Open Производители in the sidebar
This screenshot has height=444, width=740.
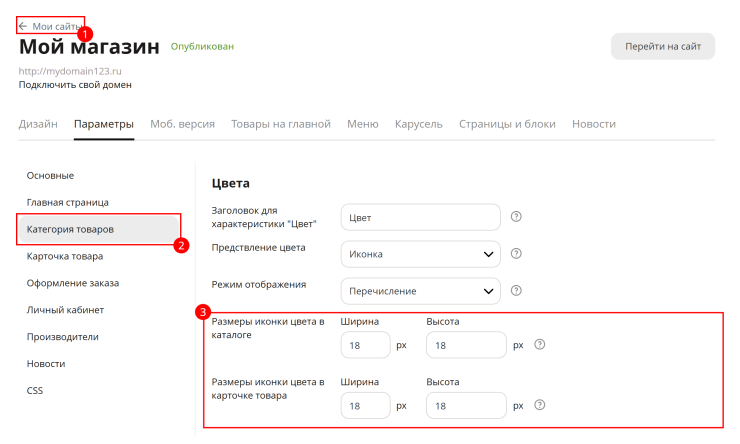point(63,337)
